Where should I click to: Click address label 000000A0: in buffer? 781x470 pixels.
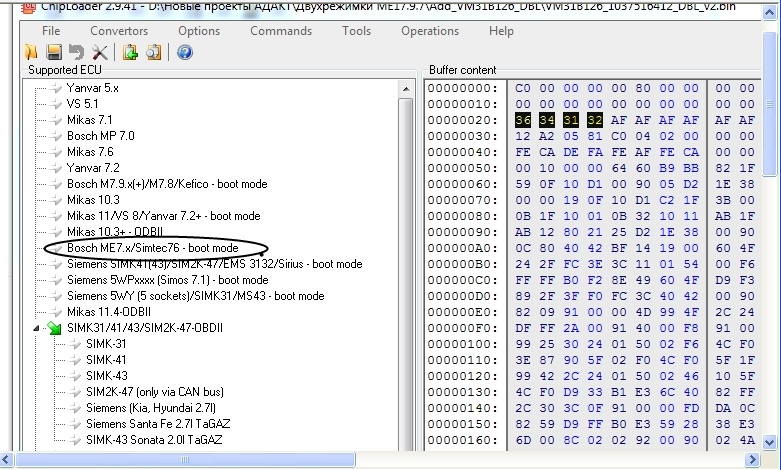pyautogui.click(x=462, y=248)
